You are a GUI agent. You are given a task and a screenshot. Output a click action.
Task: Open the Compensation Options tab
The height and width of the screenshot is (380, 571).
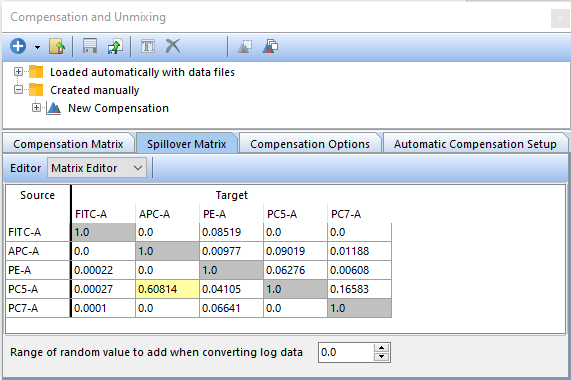point(310,144)
